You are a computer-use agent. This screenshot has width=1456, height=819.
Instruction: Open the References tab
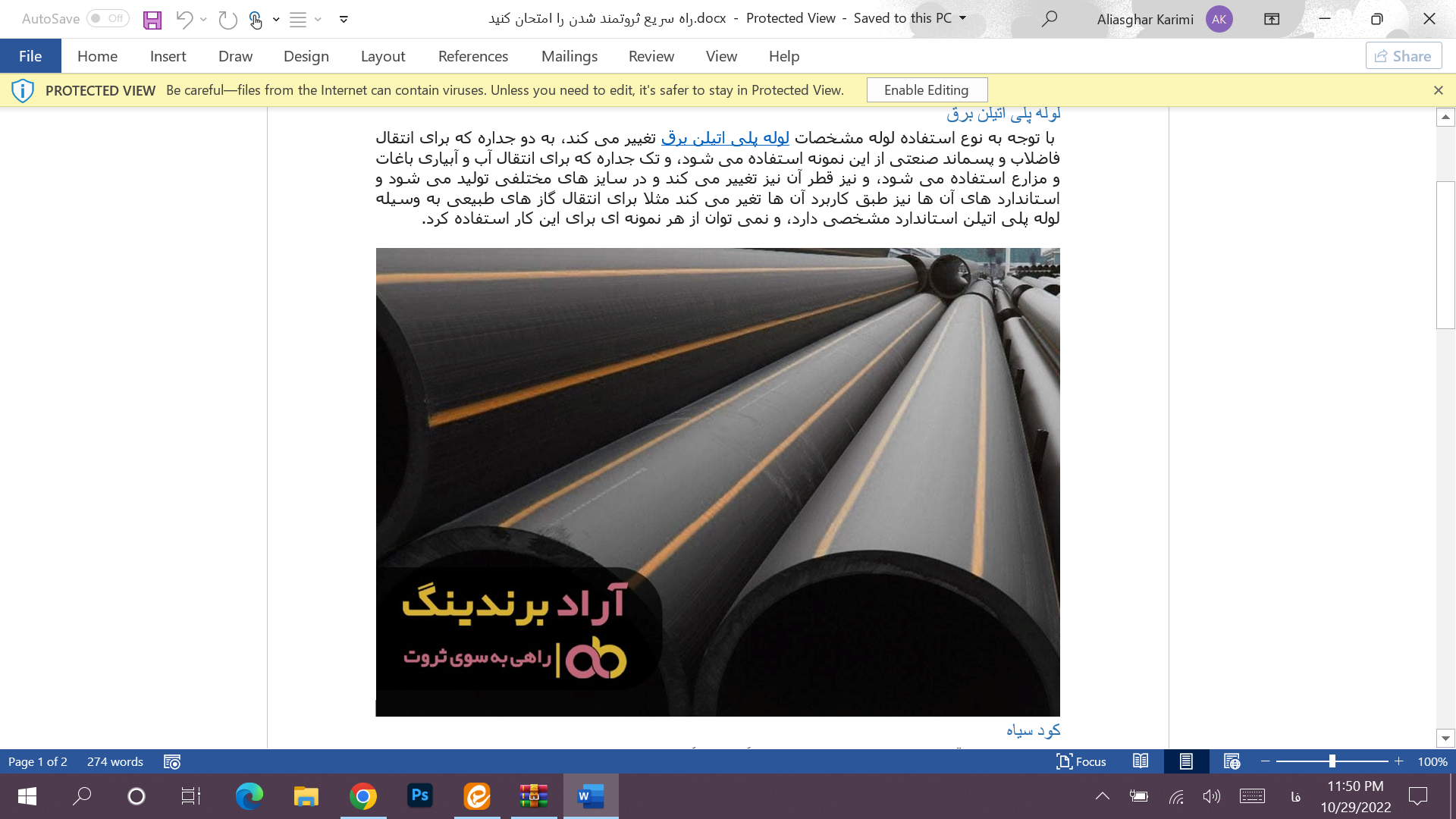click(x=472, y=56)
